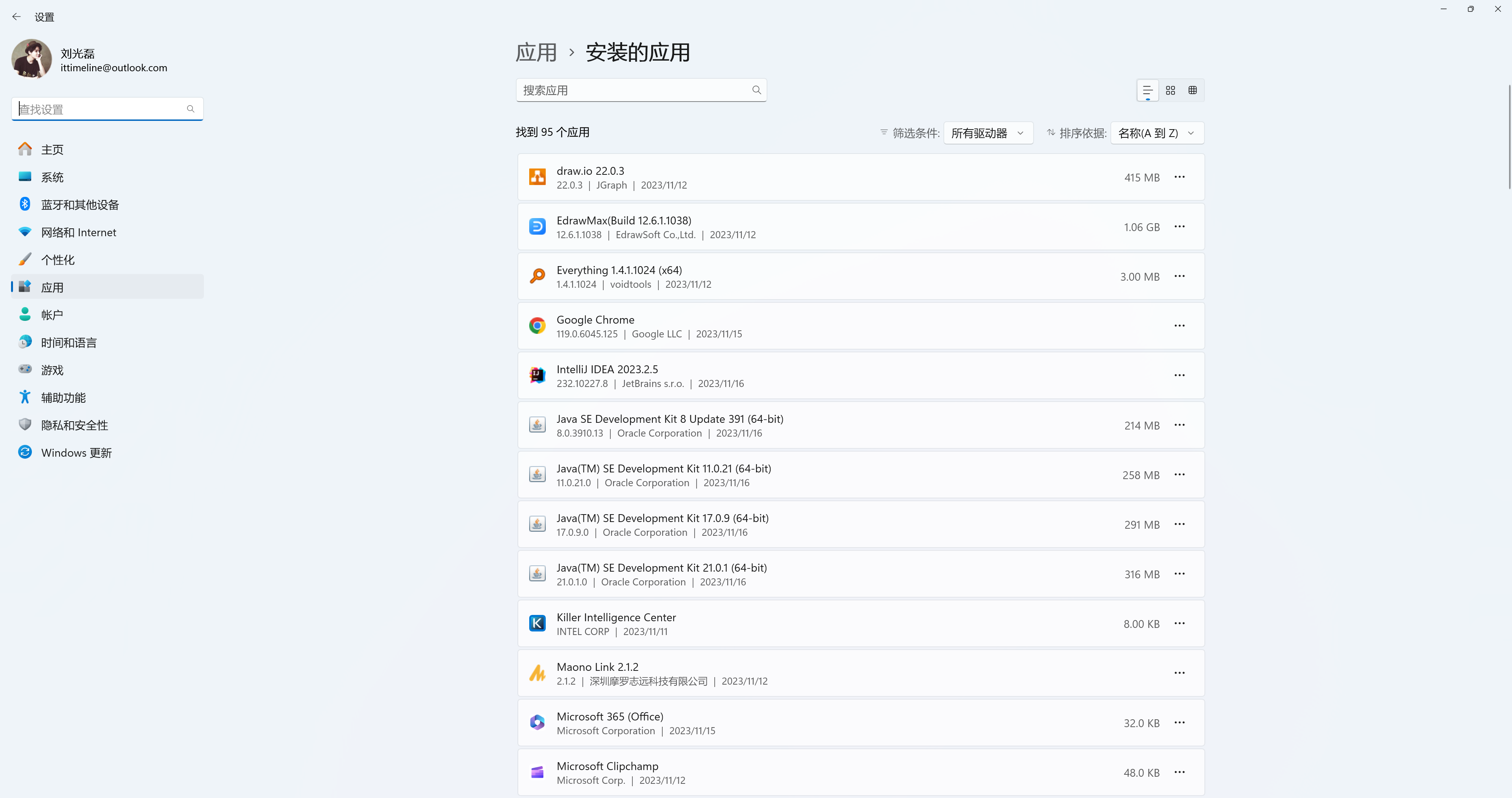The height and width of the screenshot is (798, 1512).
Task: Click the 415 MB size of draw.io
Action: click(1141, 177)
